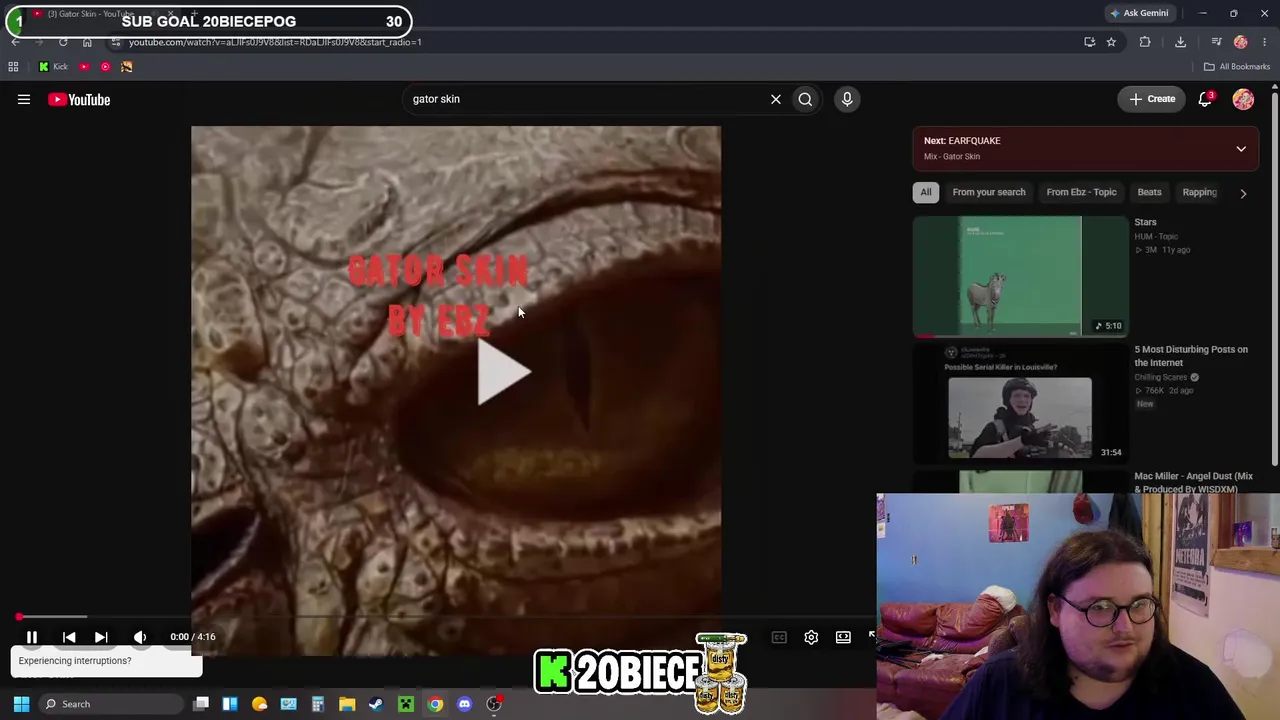Click the taskbar Search box
This screenshot has width=1280, height=720.
(x=110, y=704)
